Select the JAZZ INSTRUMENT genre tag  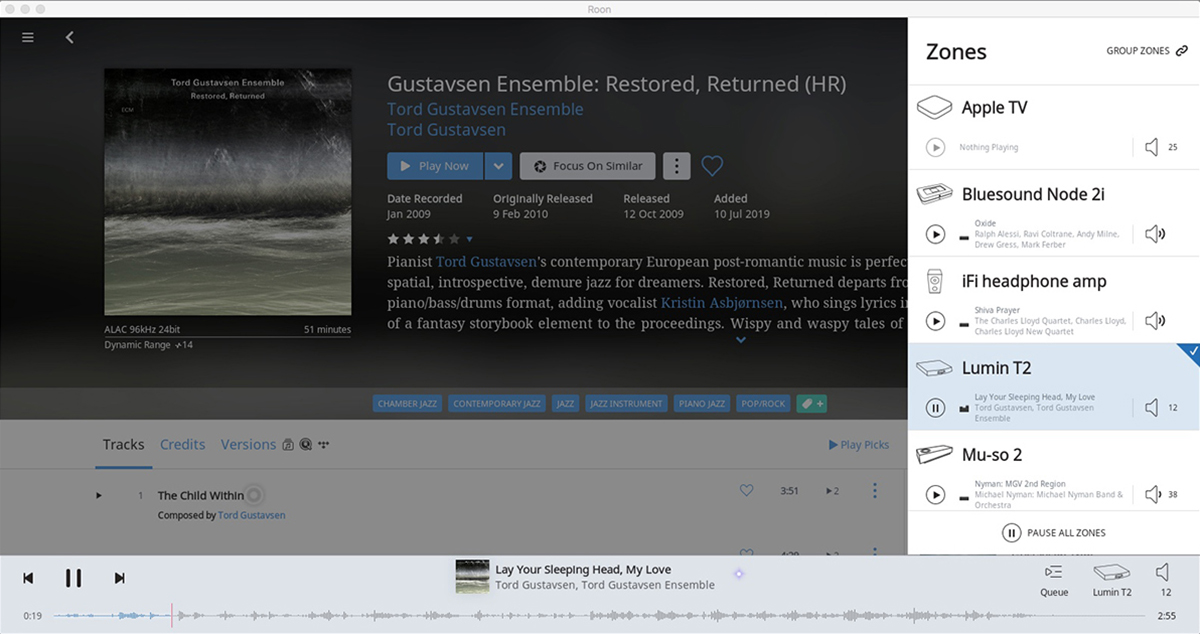626,404
